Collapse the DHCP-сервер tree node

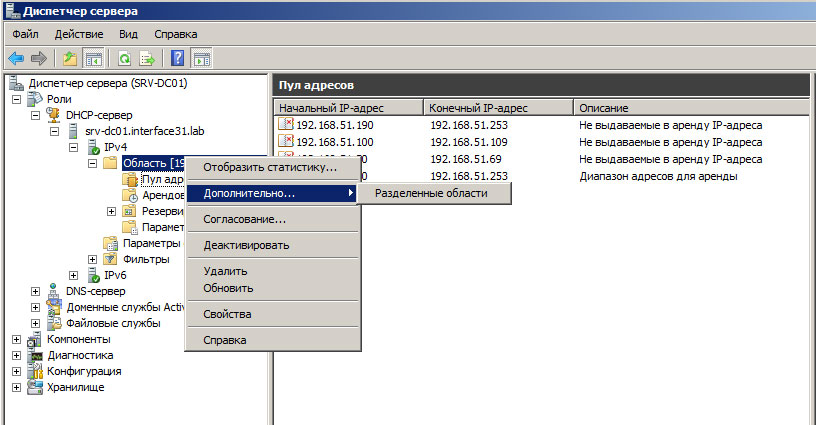tap(35, 115)
